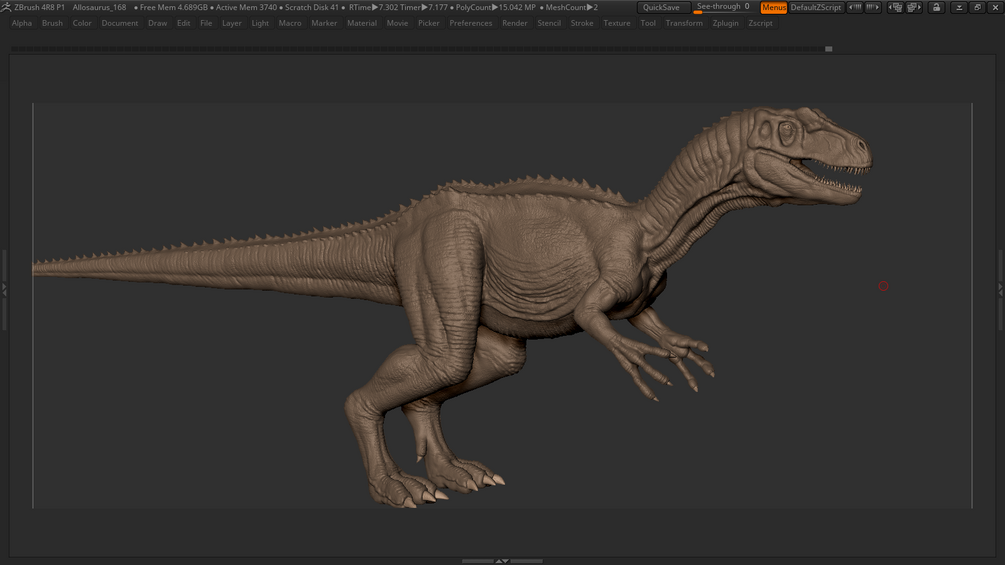Viewport: 1005px width, 565px height.
Task: Open the Zplugin menu
Action: point(726,23)
